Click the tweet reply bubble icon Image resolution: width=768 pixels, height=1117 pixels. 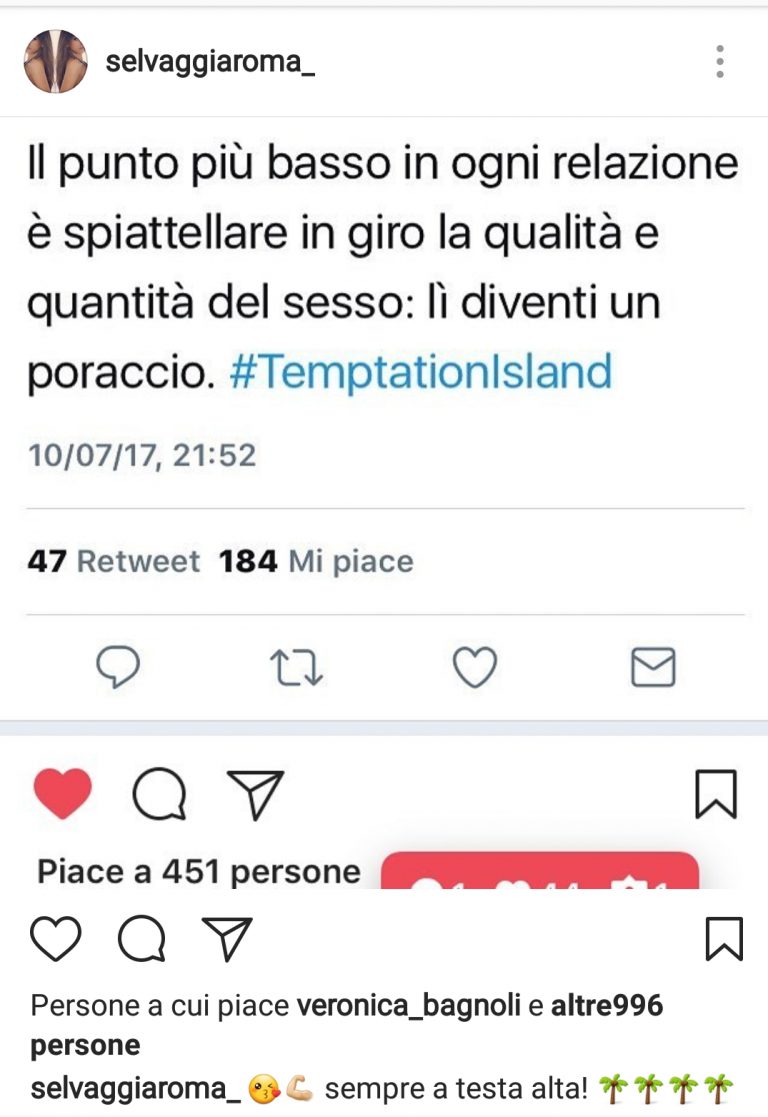pyautogui.click(x=118, y=667)
